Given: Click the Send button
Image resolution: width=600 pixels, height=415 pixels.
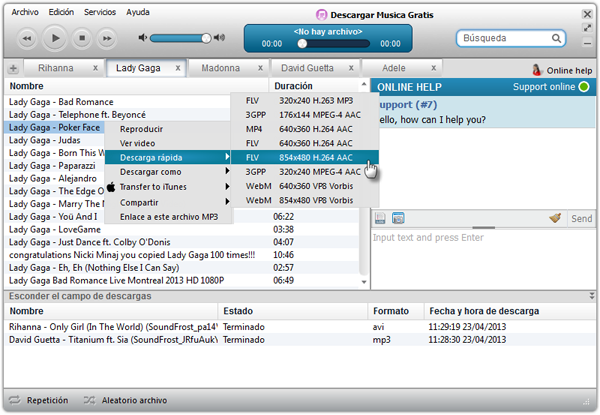Looking at the screenshot, I should (581, 218).
